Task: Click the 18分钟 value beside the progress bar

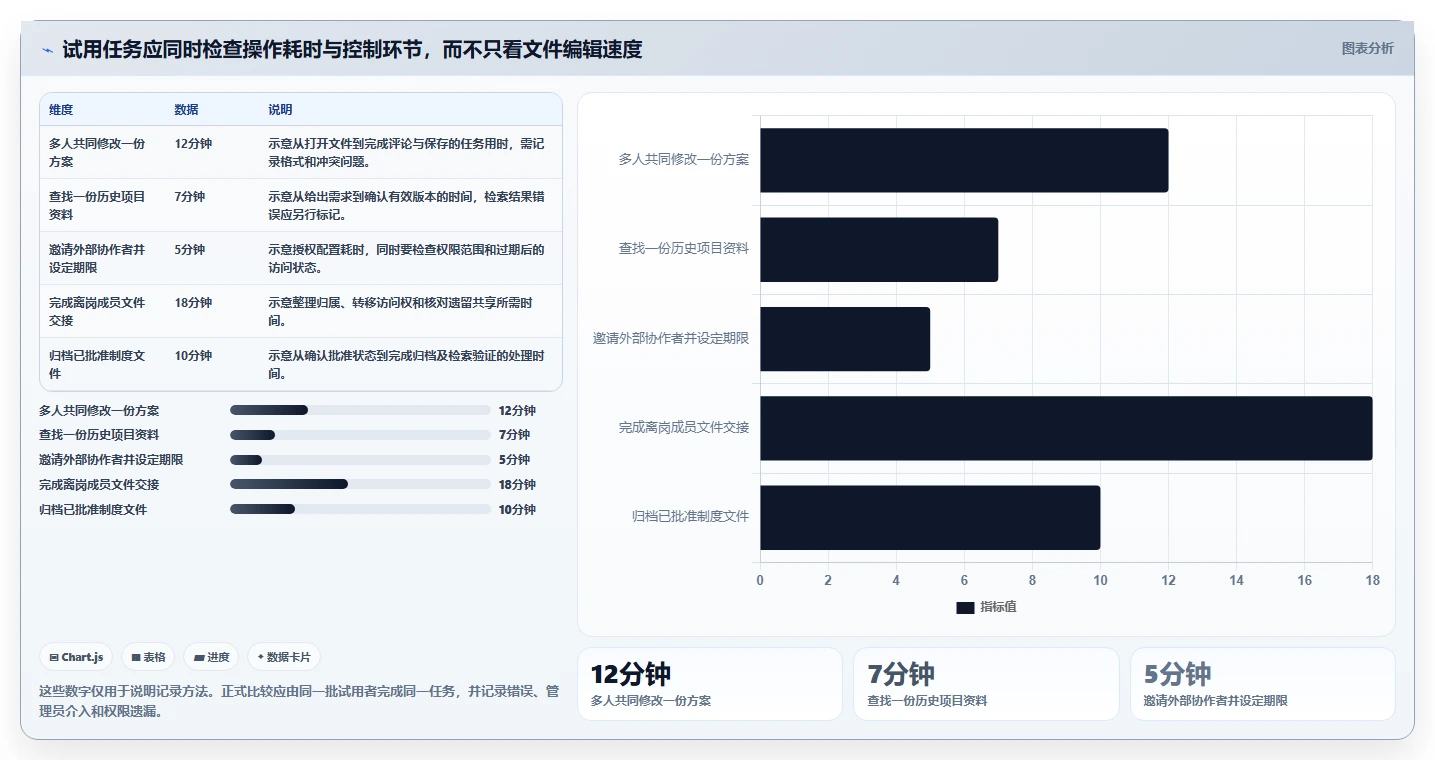Action: pos(517,485)
